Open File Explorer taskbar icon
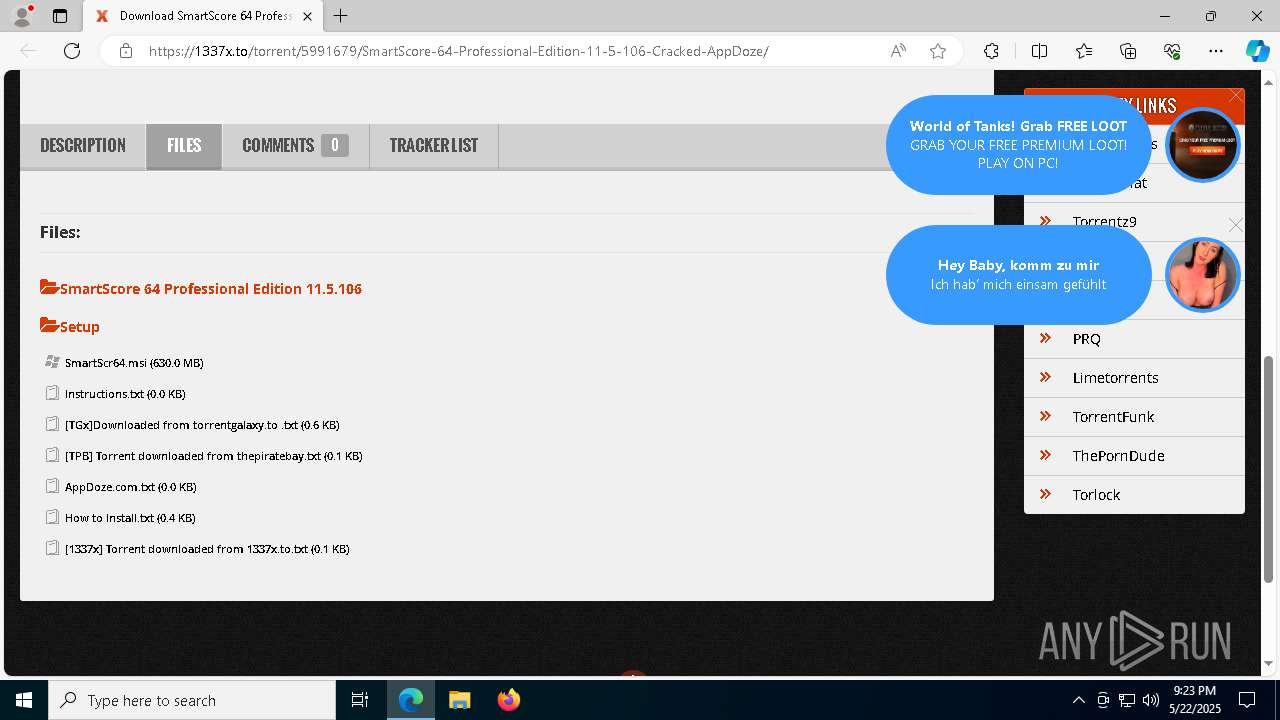 (459, 700)
